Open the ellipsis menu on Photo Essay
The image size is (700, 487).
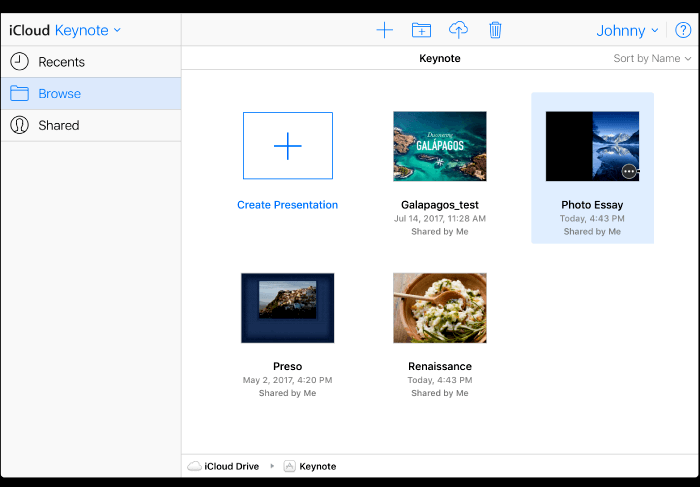click(629, 171)
